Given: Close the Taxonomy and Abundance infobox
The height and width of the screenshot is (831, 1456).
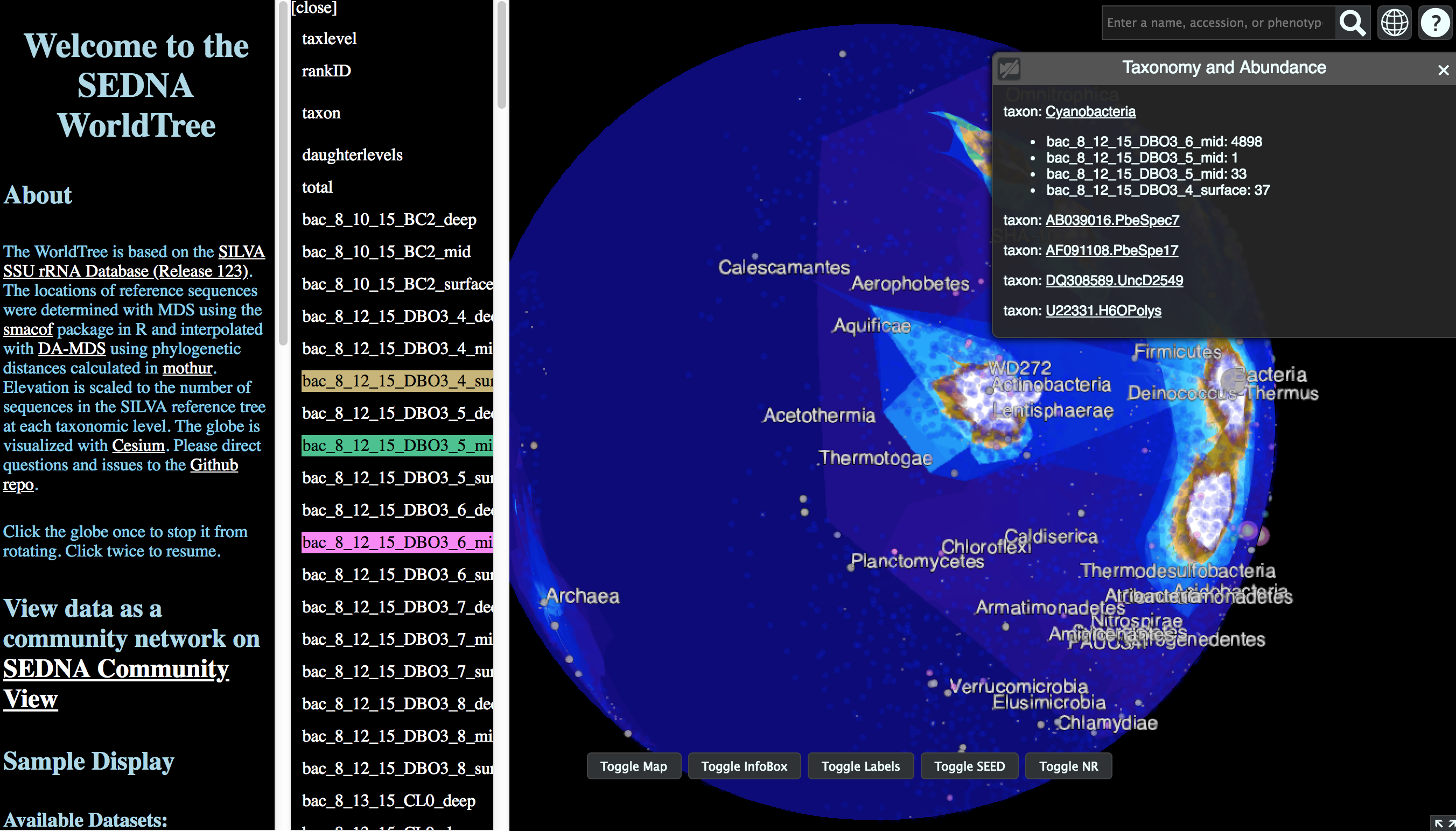Looking at the screenshot, I should pos(1443,70).
